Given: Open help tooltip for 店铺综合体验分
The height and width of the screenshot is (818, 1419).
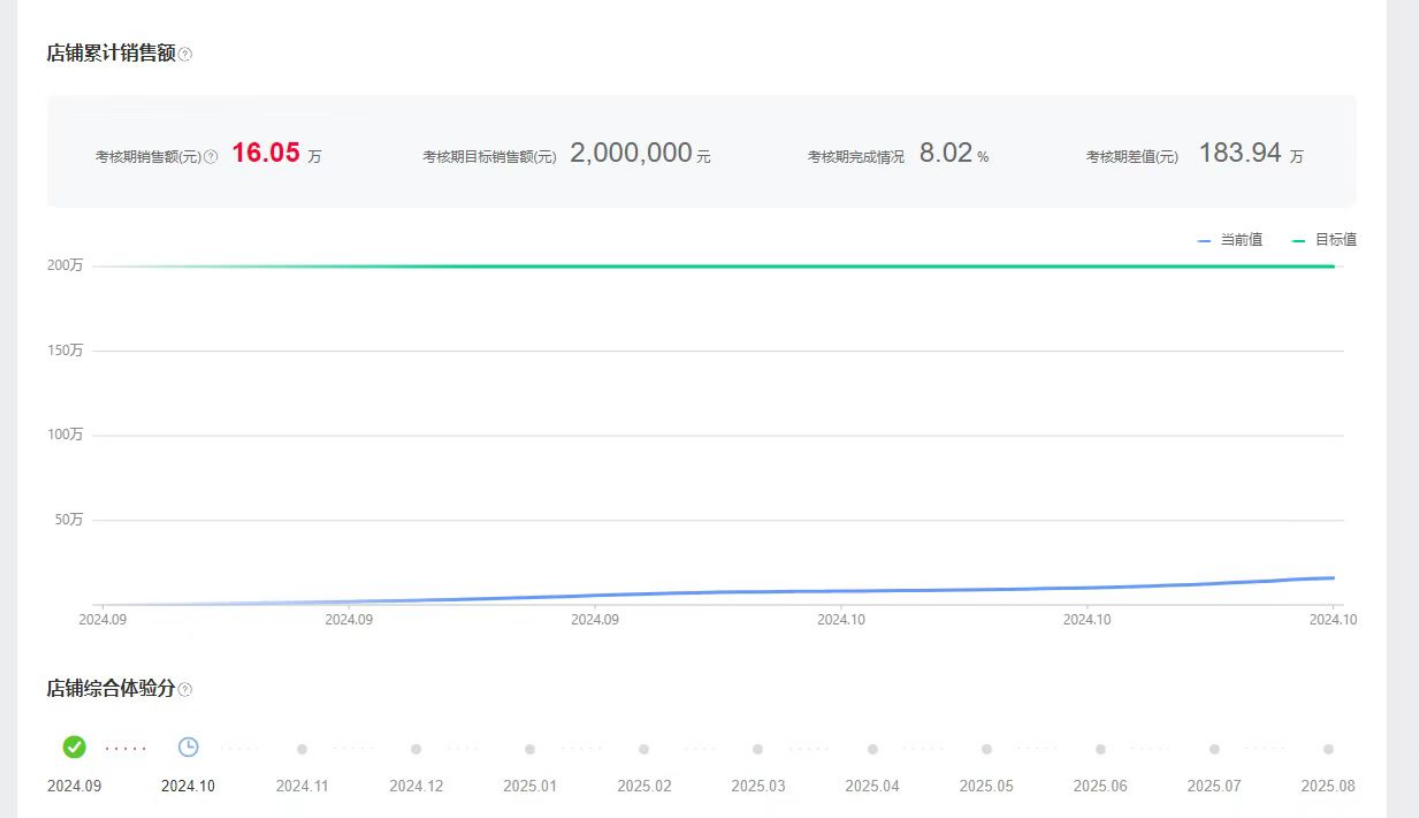Looking at the screenshot, I should click(185, 689).
